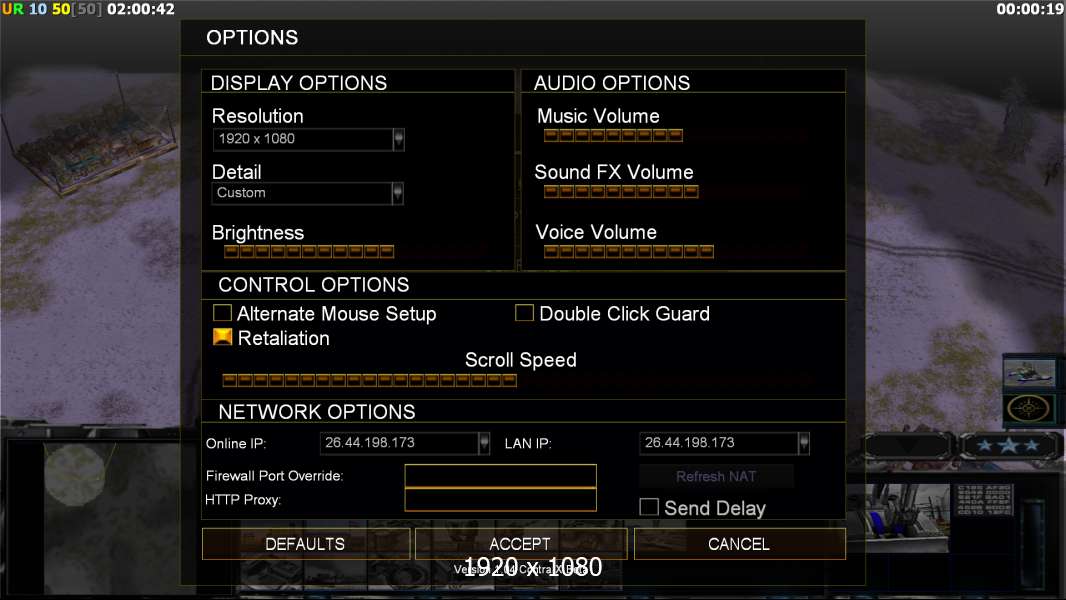This screenshot has height=600, width=1066.
Task: Click the three-star general rank indicator
Action: [x=1009, y=446]
